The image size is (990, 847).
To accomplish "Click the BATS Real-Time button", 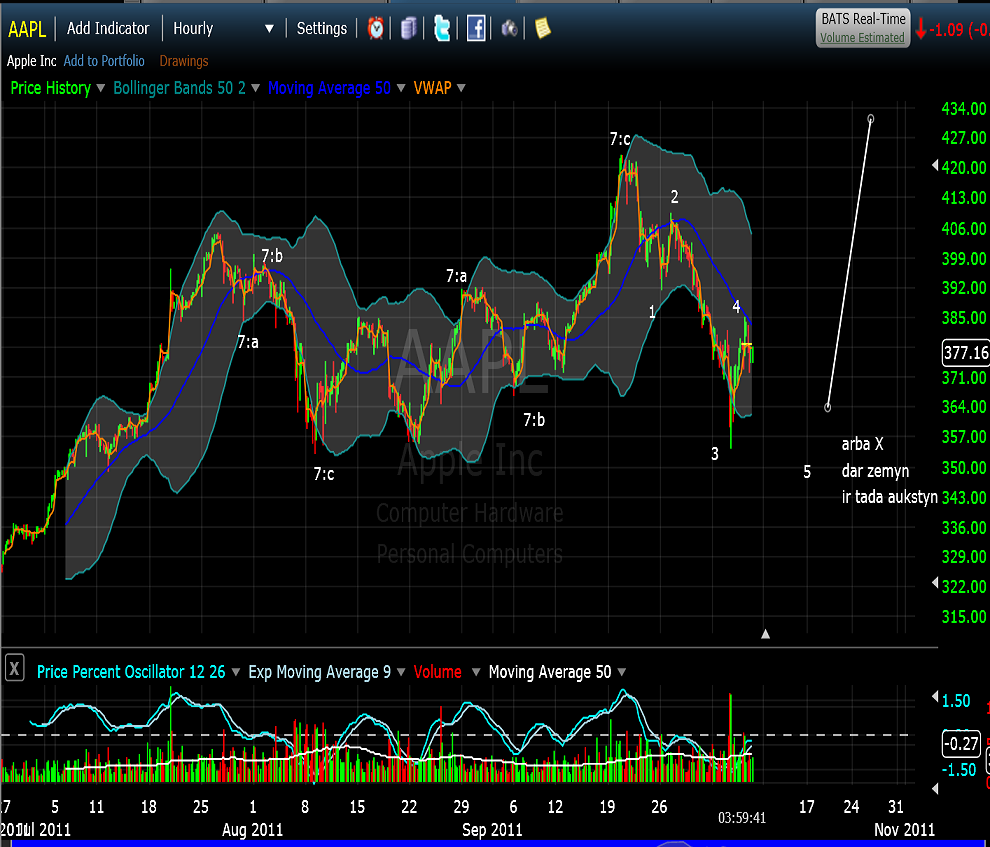I will pyautogui.click(x=863, y=20).
